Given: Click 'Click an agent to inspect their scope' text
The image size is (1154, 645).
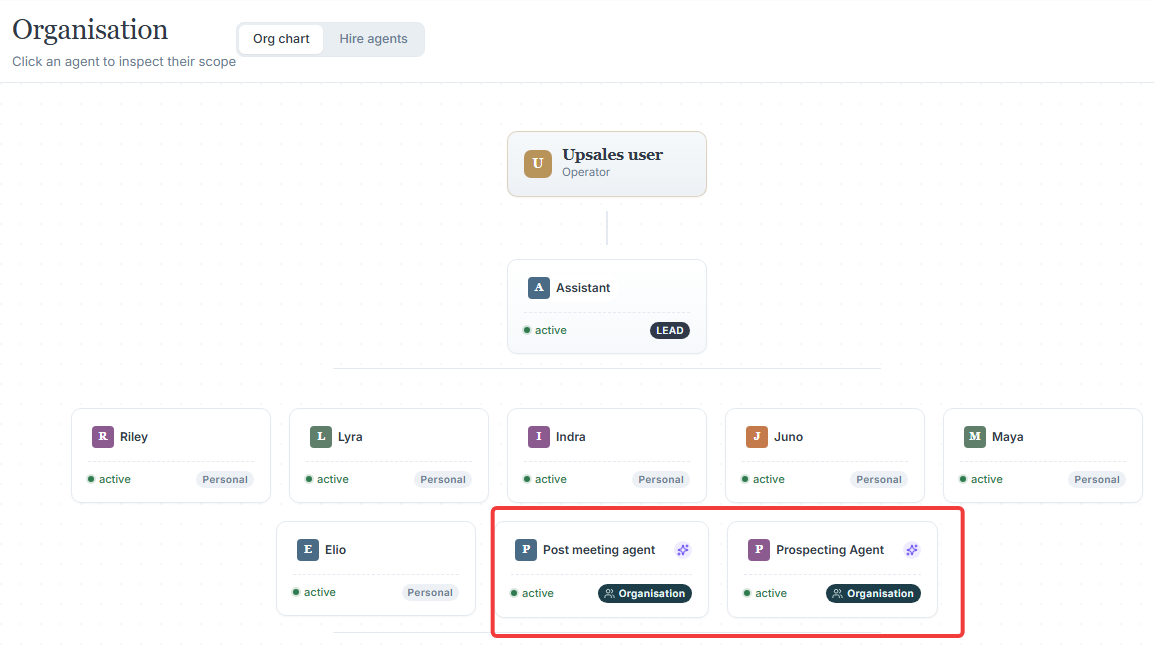Looking at the screenshot, I should 124,62.
